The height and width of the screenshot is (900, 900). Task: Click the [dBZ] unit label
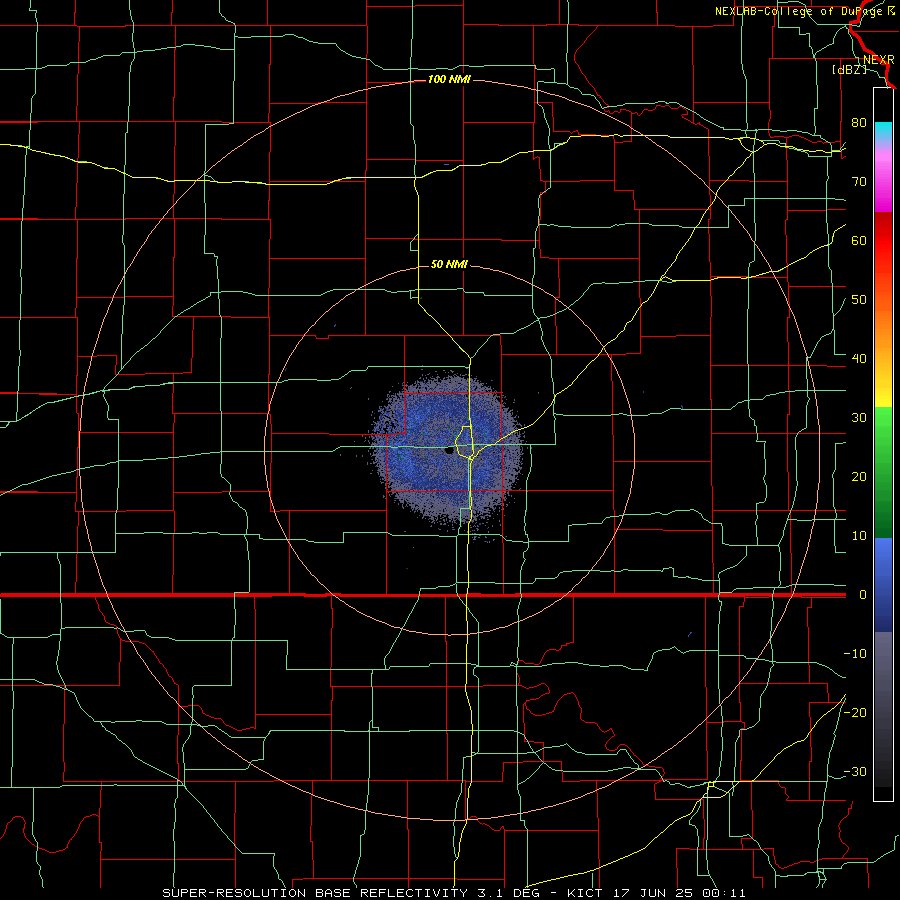click(849, 69)
